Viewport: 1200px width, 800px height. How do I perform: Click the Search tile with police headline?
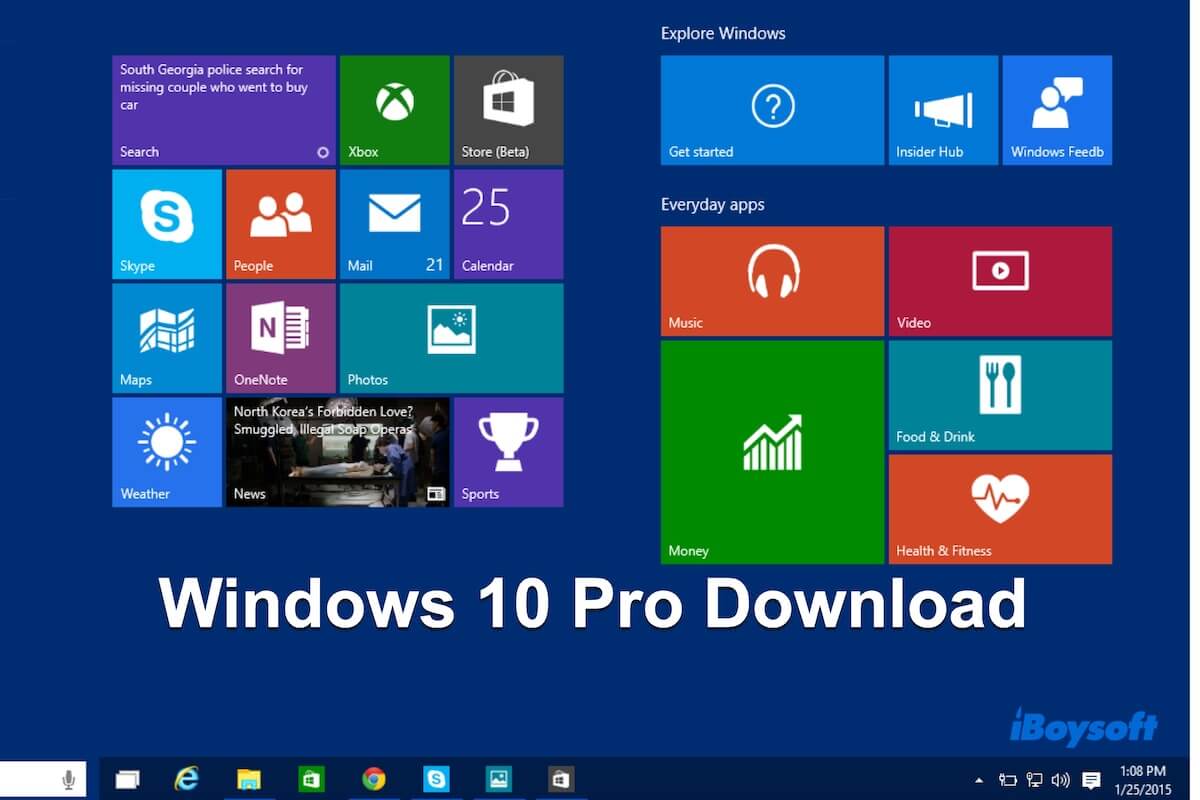pyautogui.click(x=223, y=110)
